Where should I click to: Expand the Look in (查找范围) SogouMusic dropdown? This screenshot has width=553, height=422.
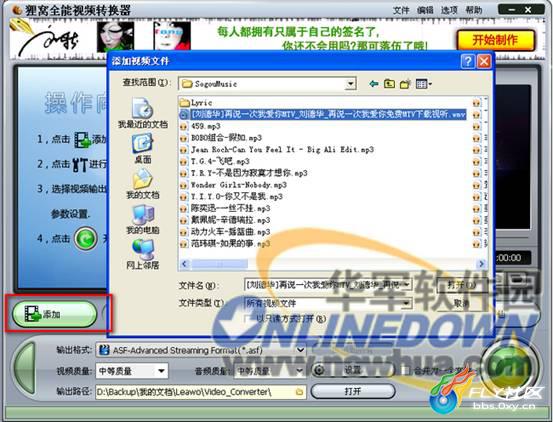[350, 84]
